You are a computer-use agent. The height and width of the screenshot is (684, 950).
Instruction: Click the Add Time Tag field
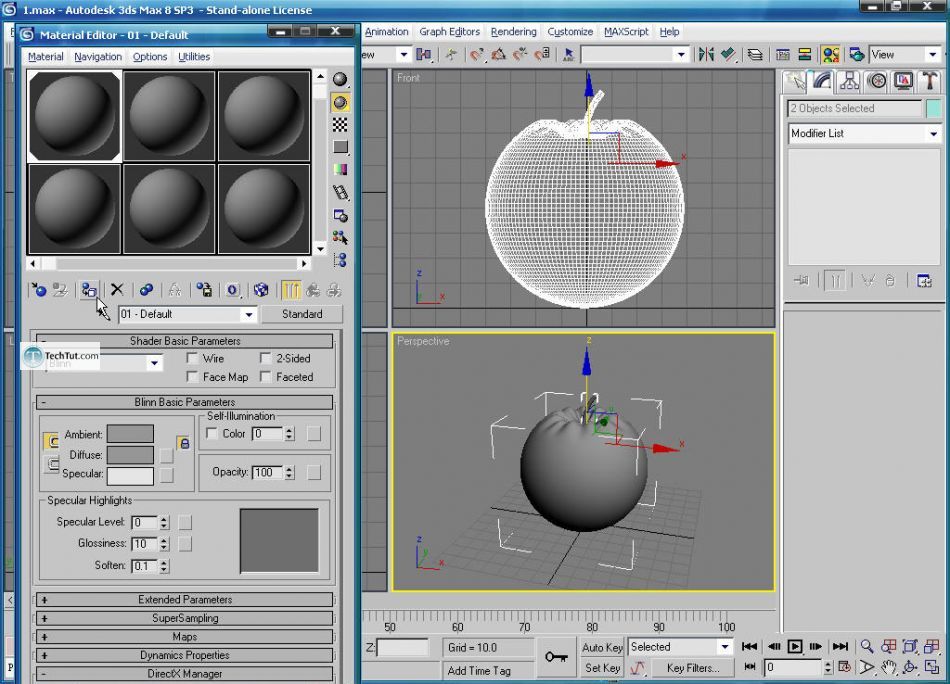tap(487, 671)
